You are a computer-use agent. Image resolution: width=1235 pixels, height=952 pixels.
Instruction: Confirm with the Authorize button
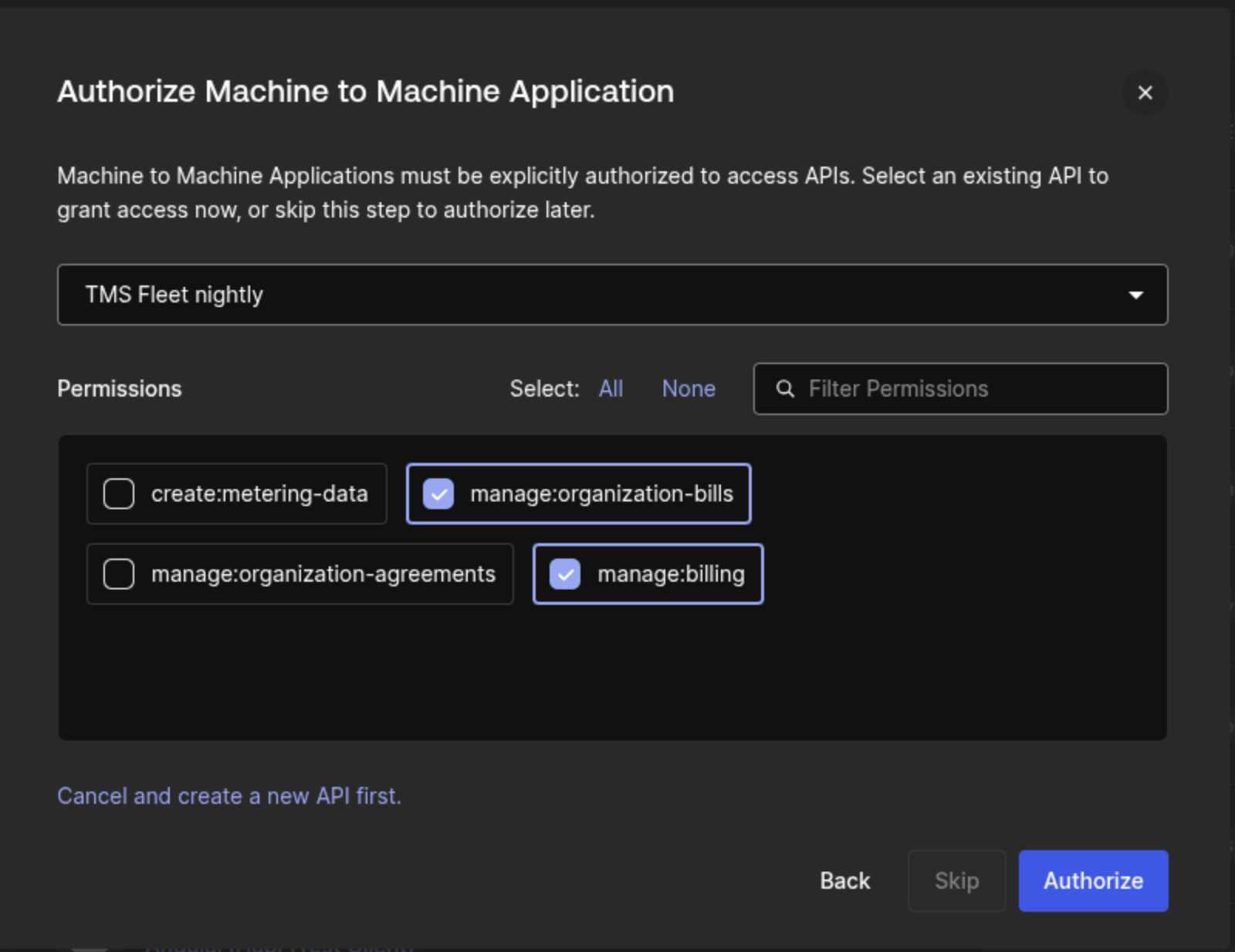(x=1093, y=881)
